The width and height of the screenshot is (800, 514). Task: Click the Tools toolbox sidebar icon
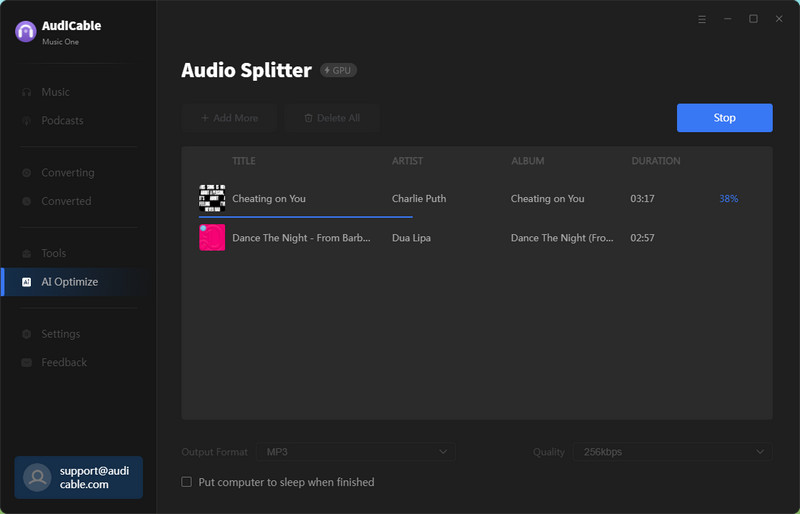pyautogui.click(x=27, y=254)
